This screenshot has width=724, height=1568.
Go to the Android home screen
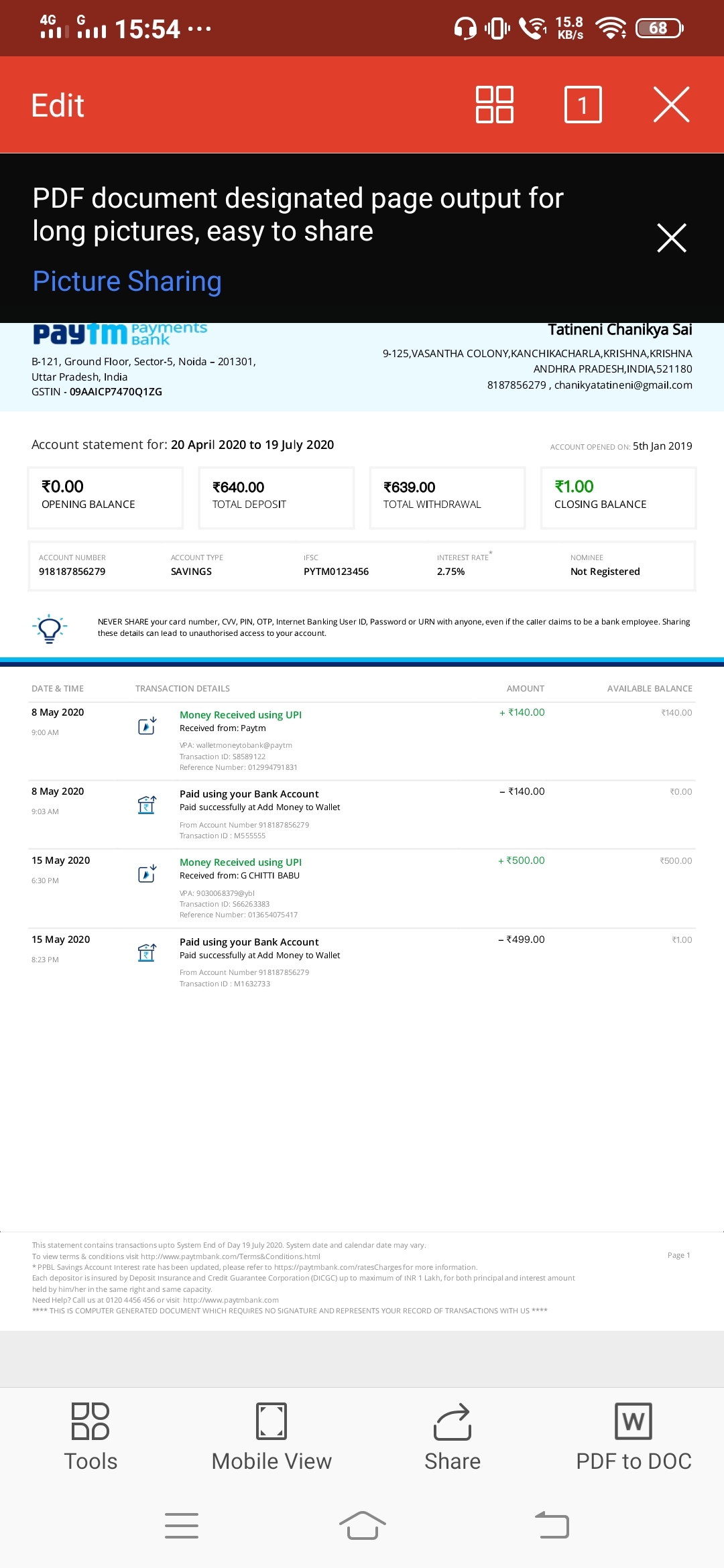pos(363,1526)
